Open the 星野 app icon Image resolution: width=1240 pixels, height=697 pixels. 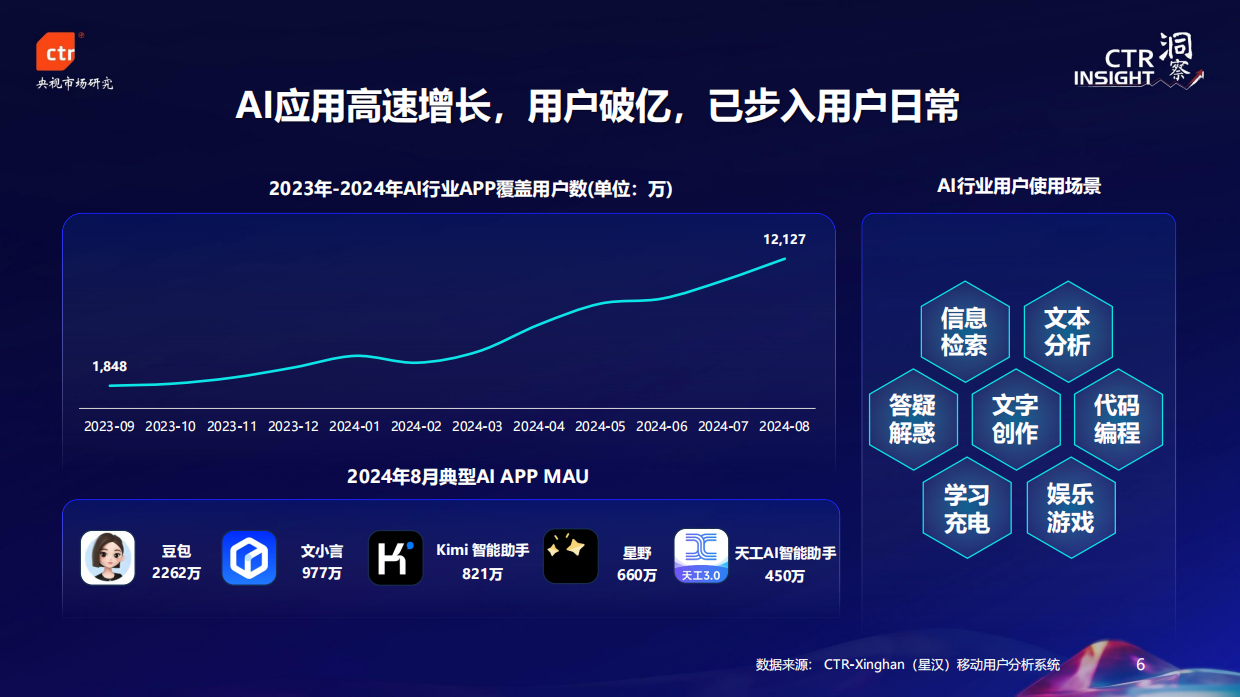(x=570, y=557)
